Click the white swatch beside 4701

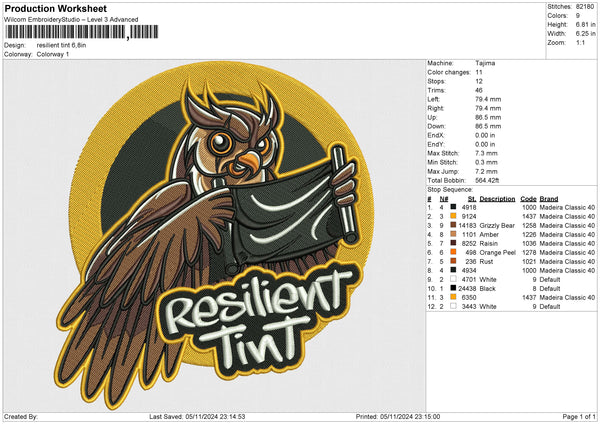pyautogui.click(x=453, y=279)
